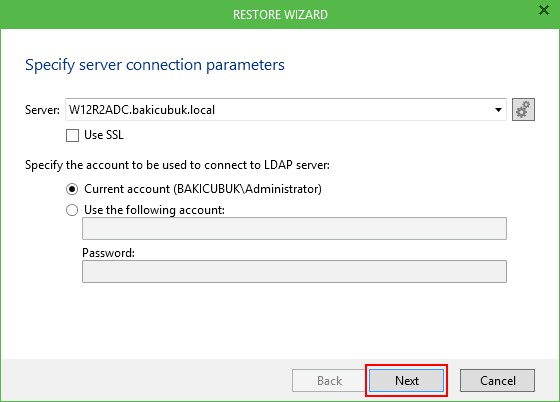Viewport: 560px width, 402px height.
Task: Click into the Password input field
Action: click(294, 272)
